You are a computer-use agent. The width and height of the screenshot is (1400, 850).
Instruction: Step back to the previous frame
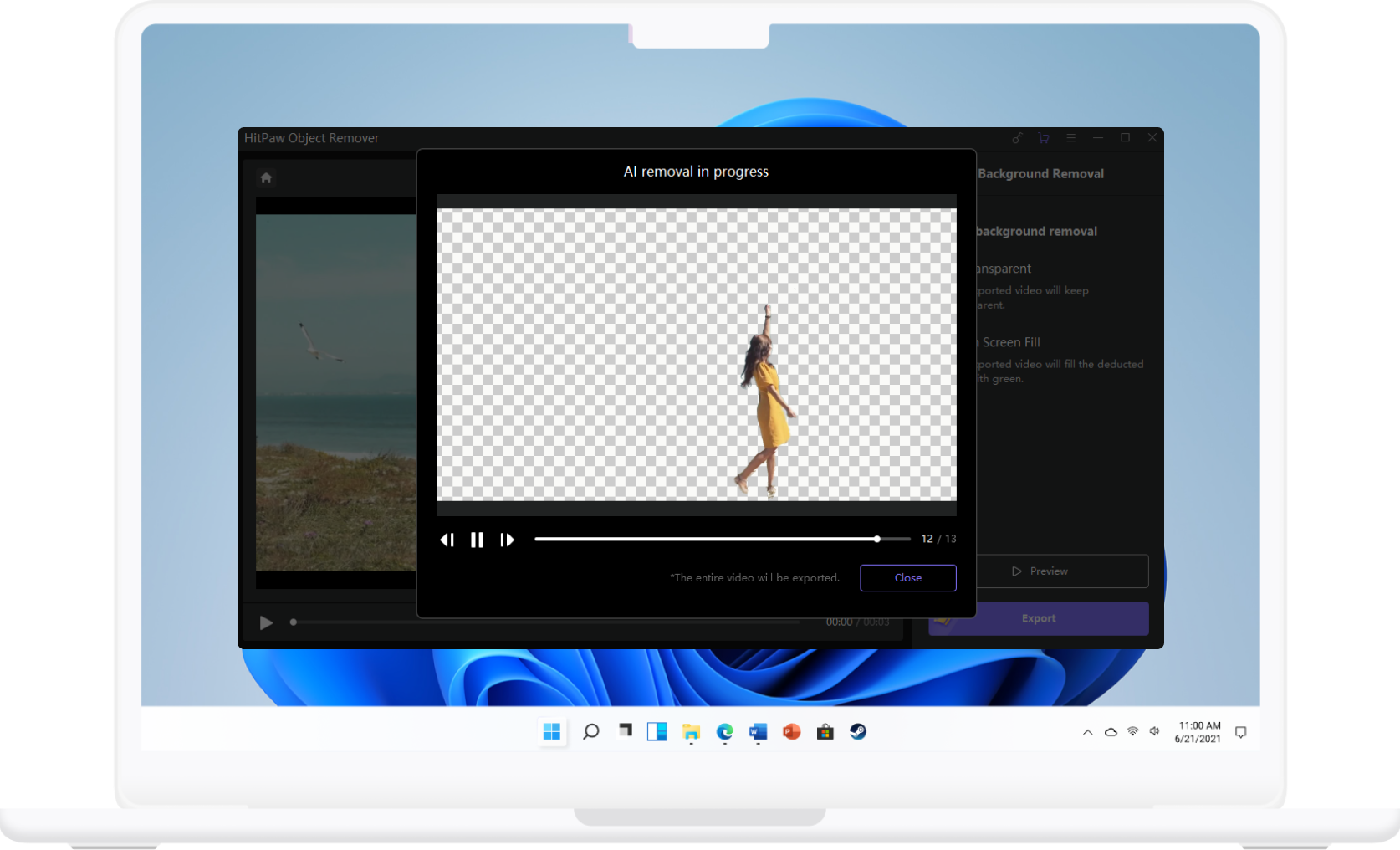447,540
